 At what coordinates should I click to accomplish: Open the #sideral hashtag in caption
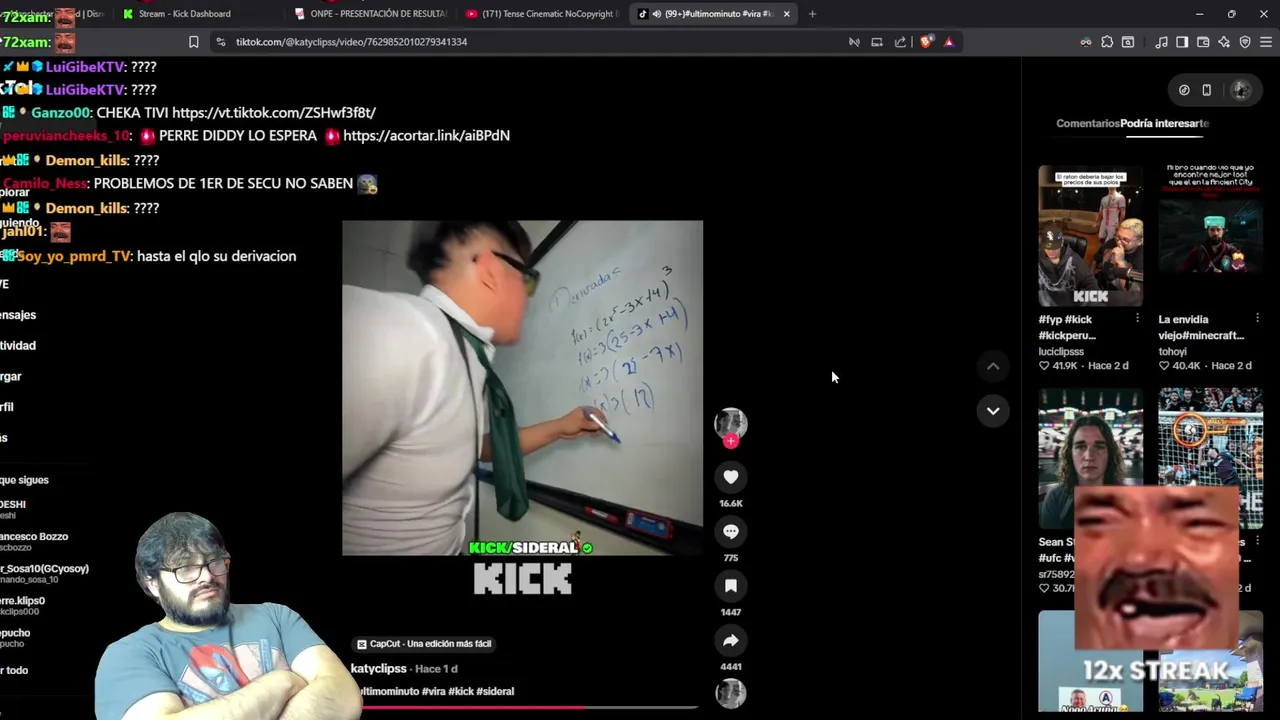pyautogui.click(x=496, y=691)
